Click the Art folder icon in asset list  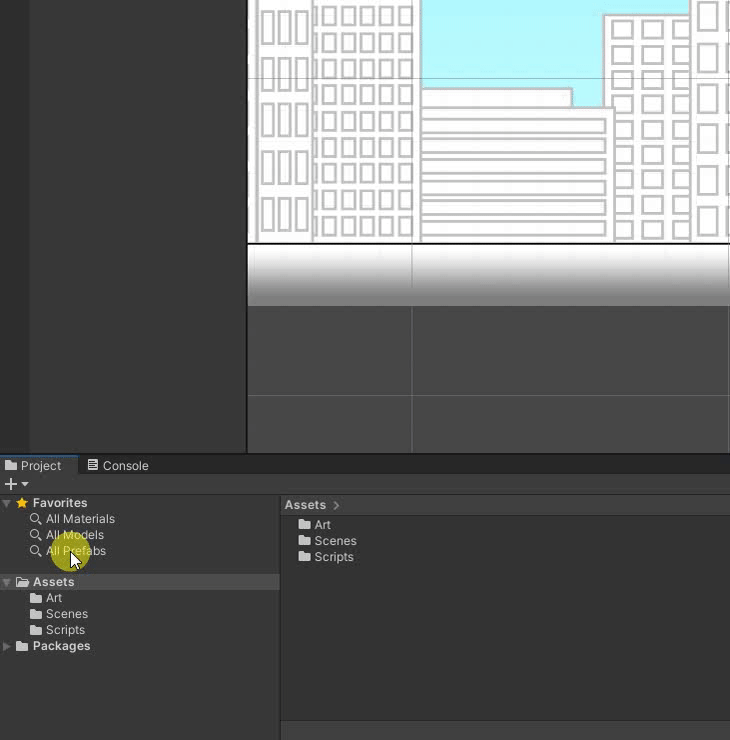[305, 525]
